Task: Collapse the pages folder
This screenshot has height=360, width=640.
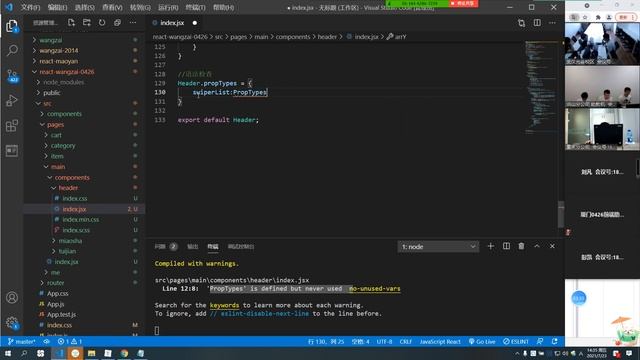Action: pos(55,124)
